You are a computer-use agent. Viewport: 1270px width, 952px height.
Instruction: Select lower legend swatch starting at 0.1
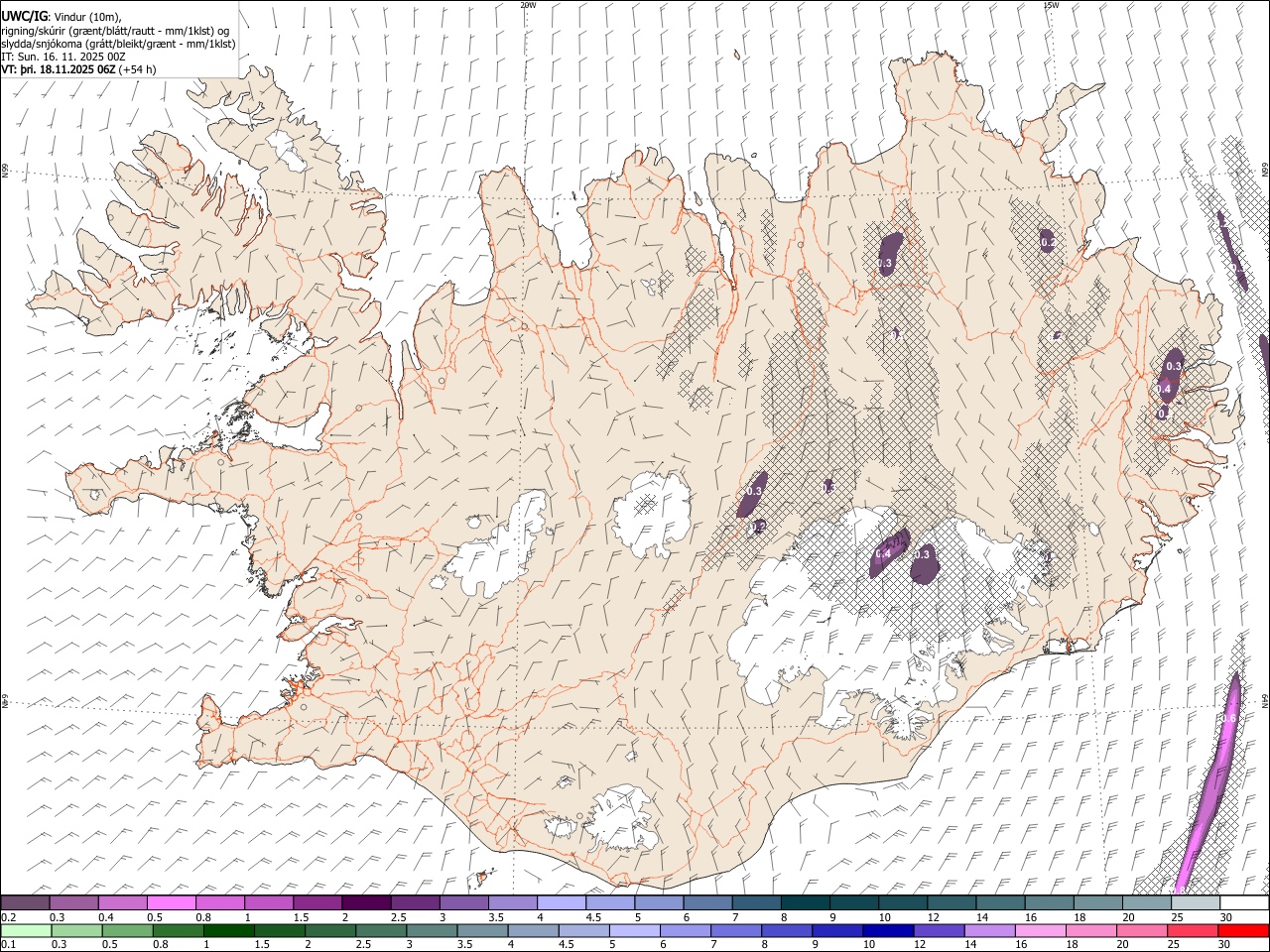(x=26, y=931)
